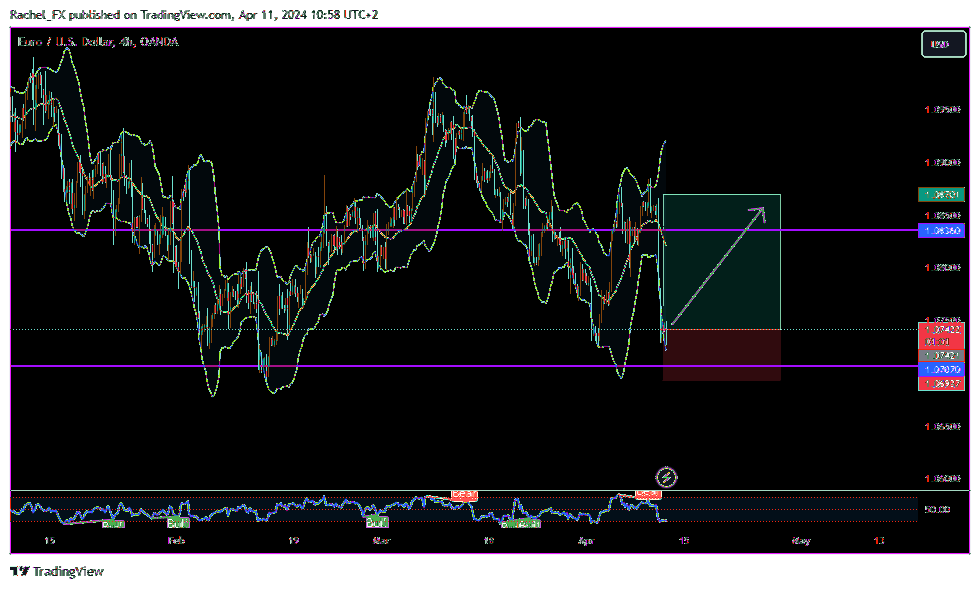
Task: Click the Rachel_FX published header text
Action: click(x=194, y=14)
